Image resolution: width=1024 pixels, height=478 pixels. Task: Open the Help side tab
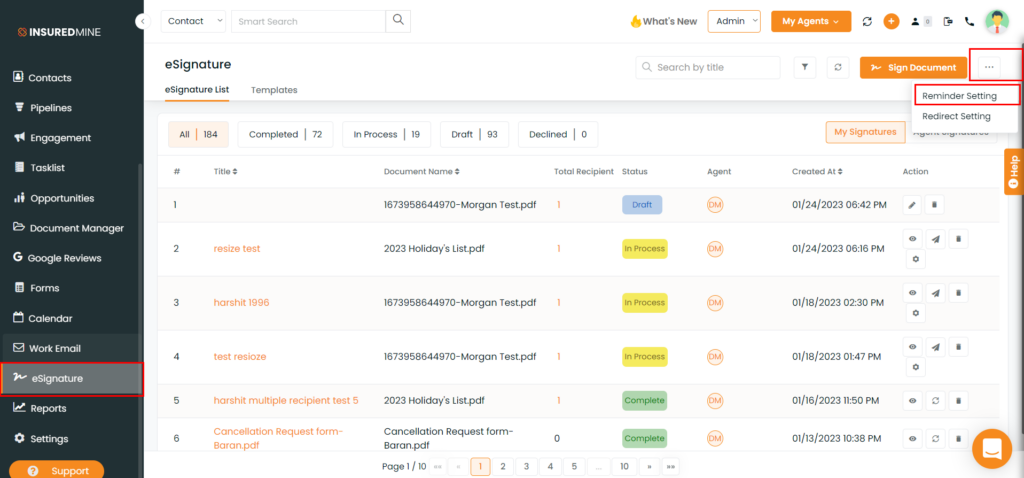1014,171
